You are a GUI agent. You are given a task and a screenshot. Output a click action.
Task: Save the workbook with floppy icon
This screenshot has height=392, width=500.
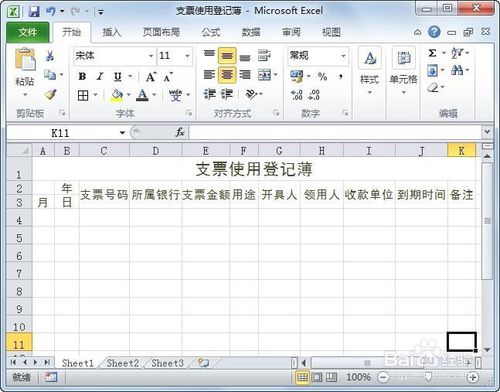34,12
